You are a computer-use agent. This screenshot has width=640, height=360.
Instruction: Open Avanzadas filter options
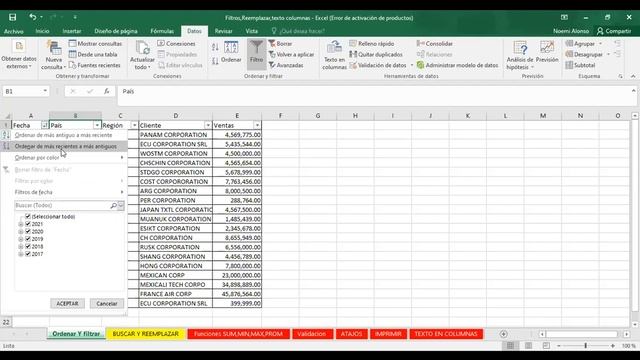coord(286,65)
